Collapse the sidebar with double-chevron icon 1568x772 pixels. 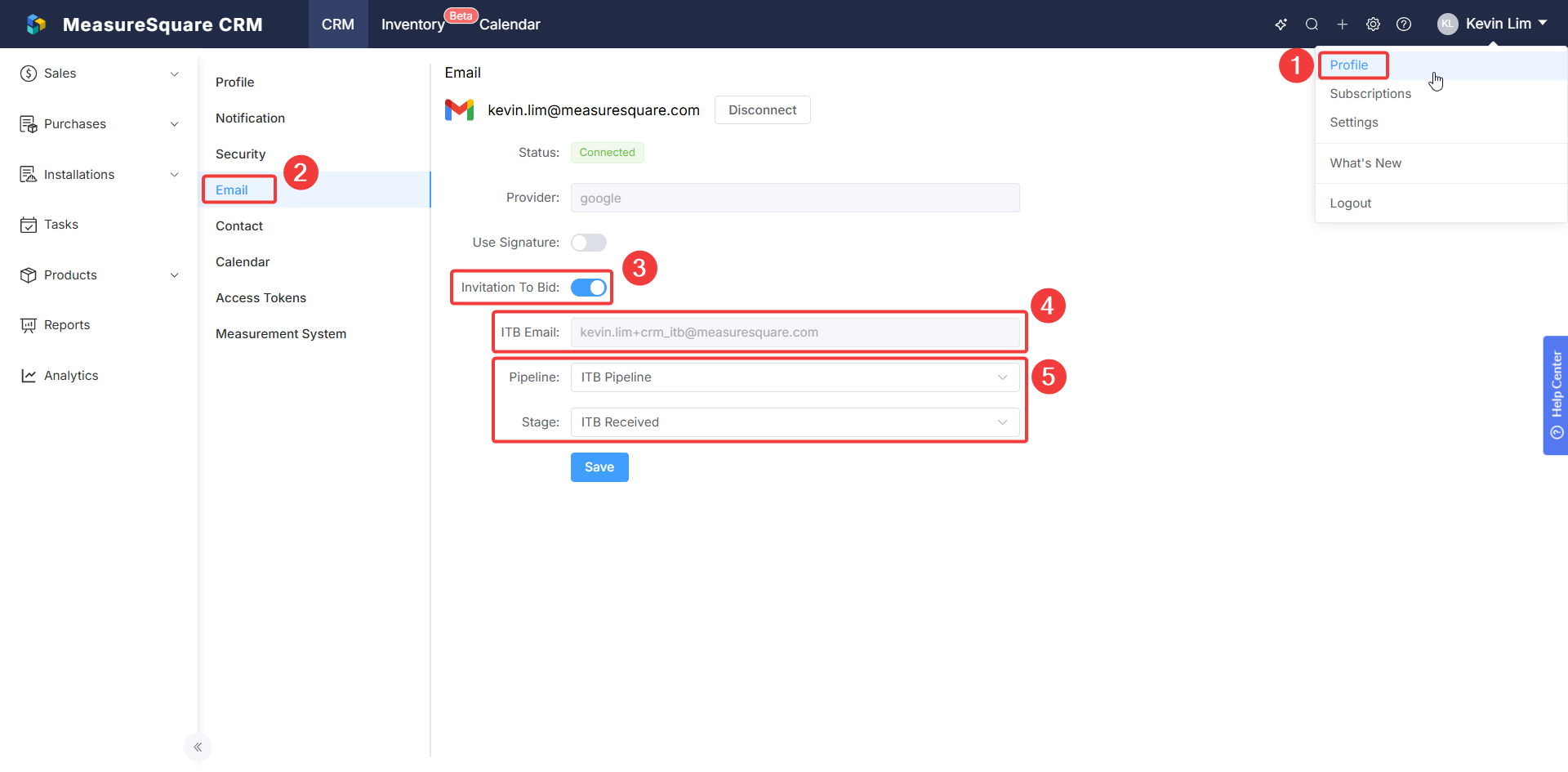(x=198, y=747)
